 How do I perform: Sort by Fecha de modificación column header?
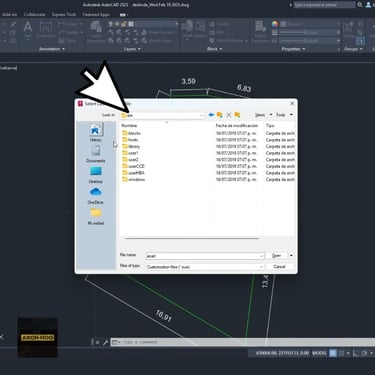(238, 126)
